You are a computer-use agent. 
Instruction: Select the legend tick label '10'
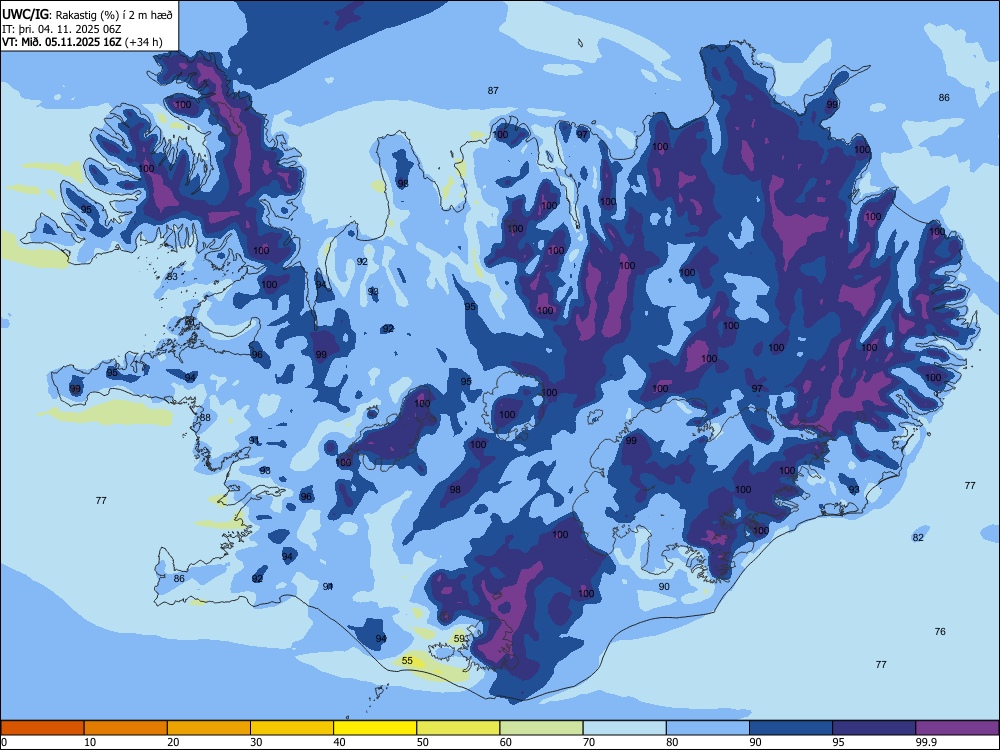[90, 742]
